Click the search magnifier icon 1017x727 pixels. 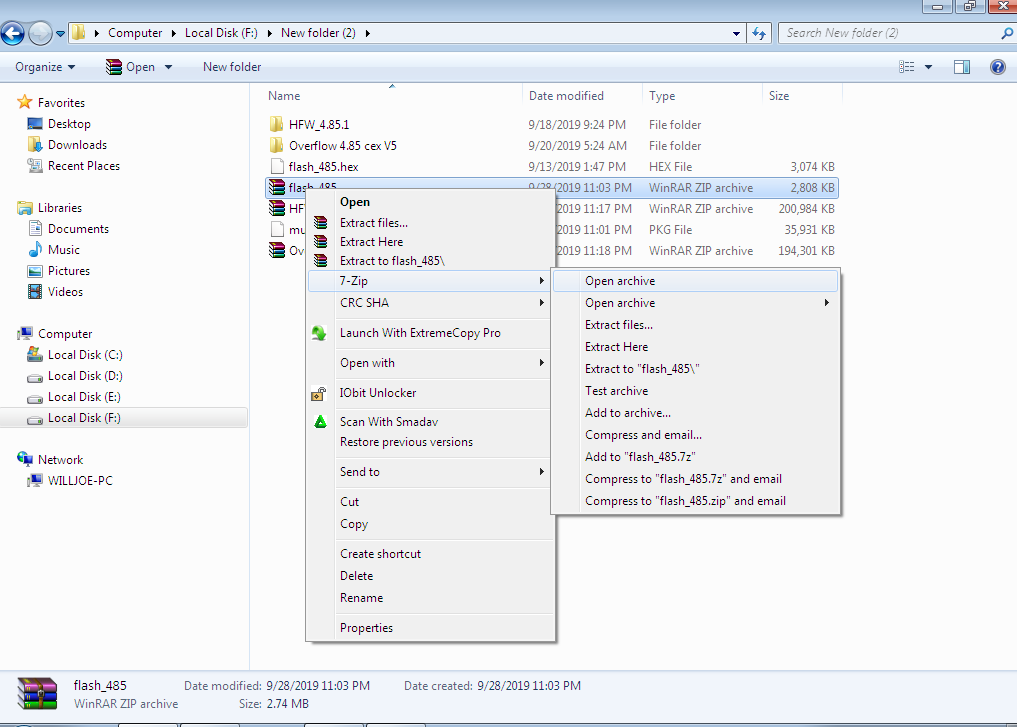(1007, 33)
